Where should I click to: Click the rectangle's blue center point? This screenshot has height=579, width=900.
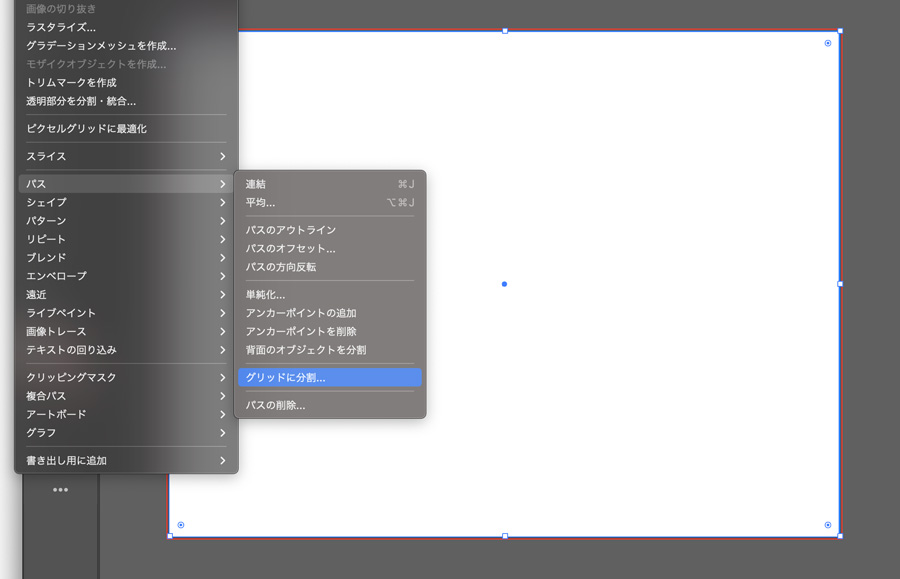505,284
